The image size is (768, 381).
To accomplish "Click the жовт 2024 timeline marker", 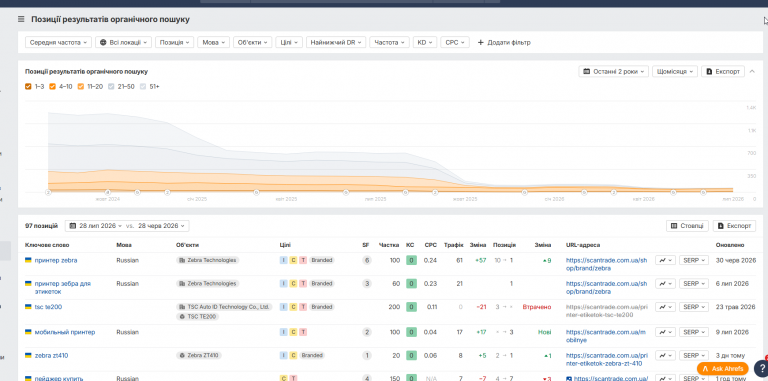I will pyautogui.click(x=108, y=193).
